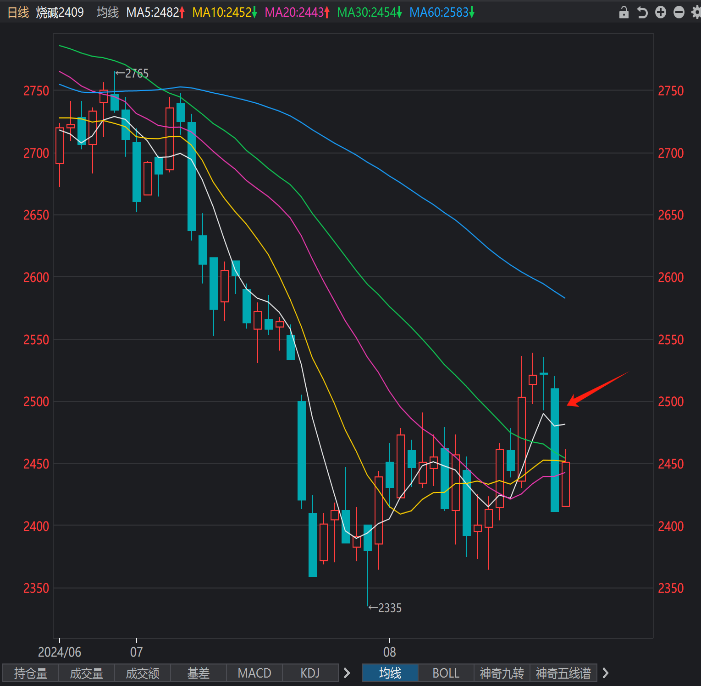Switch to the MACD indicator tab
This screenshot has height=686, width=701.
[254, 673]
